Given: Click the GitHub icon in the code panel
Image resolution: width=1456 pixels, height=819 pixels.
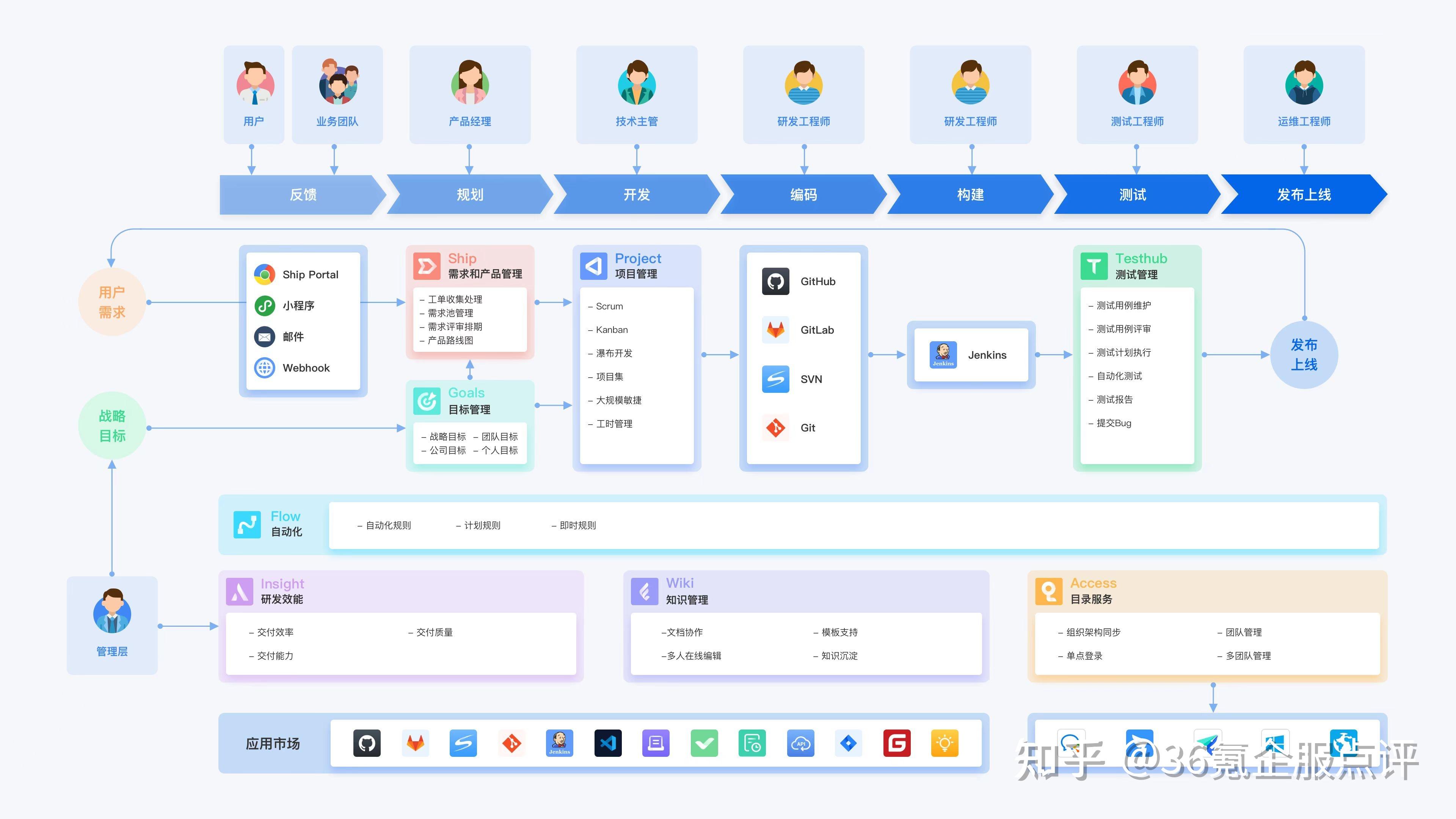Looking at the screenshot, I should [x=775, y=281].
